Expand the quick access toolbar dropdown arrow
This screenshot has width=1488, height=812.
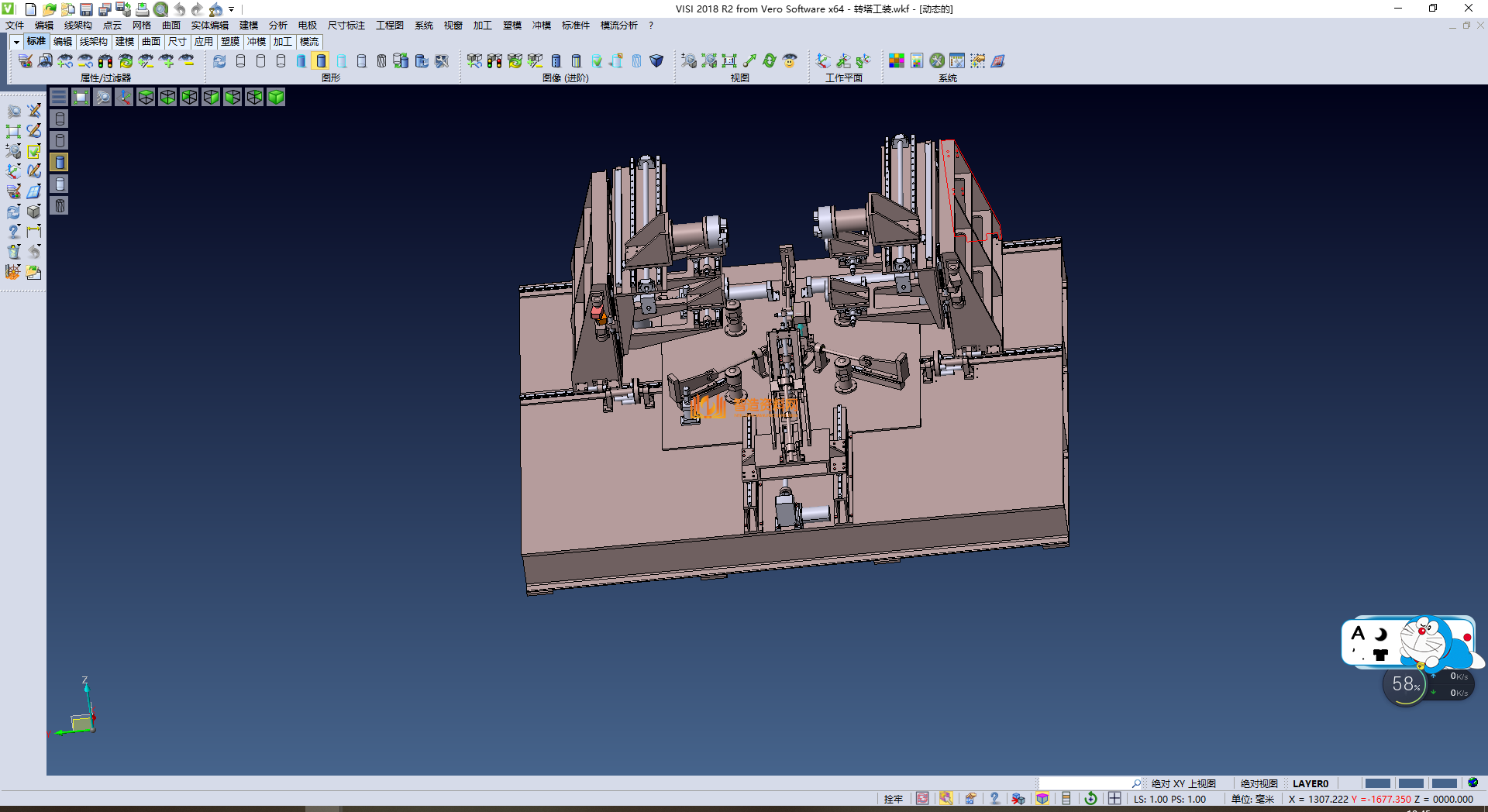pos(231,9)
